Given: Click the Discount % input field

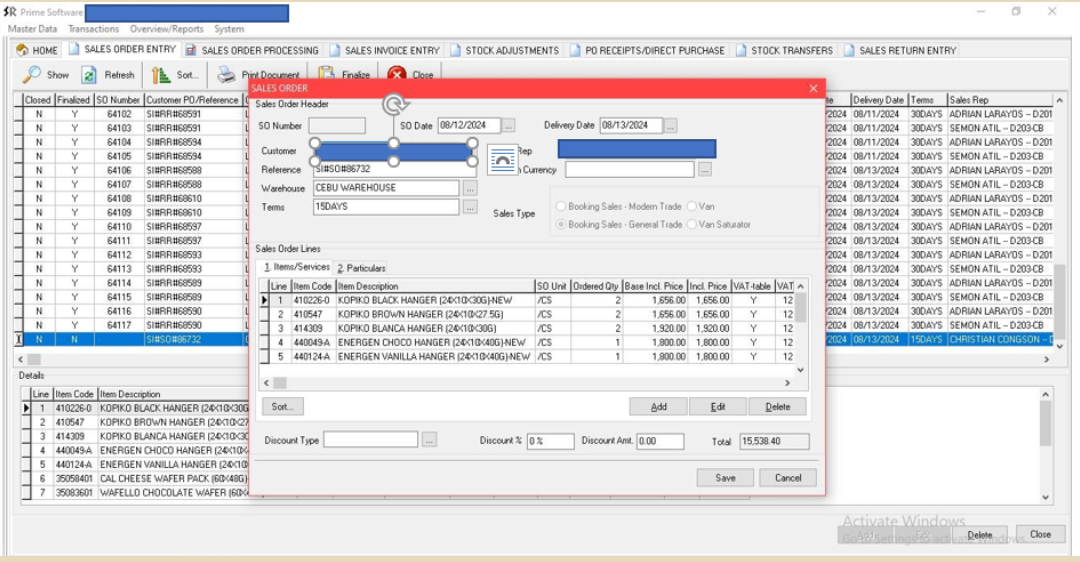Looking at the screenshot, I should click(x=550, y=441).
